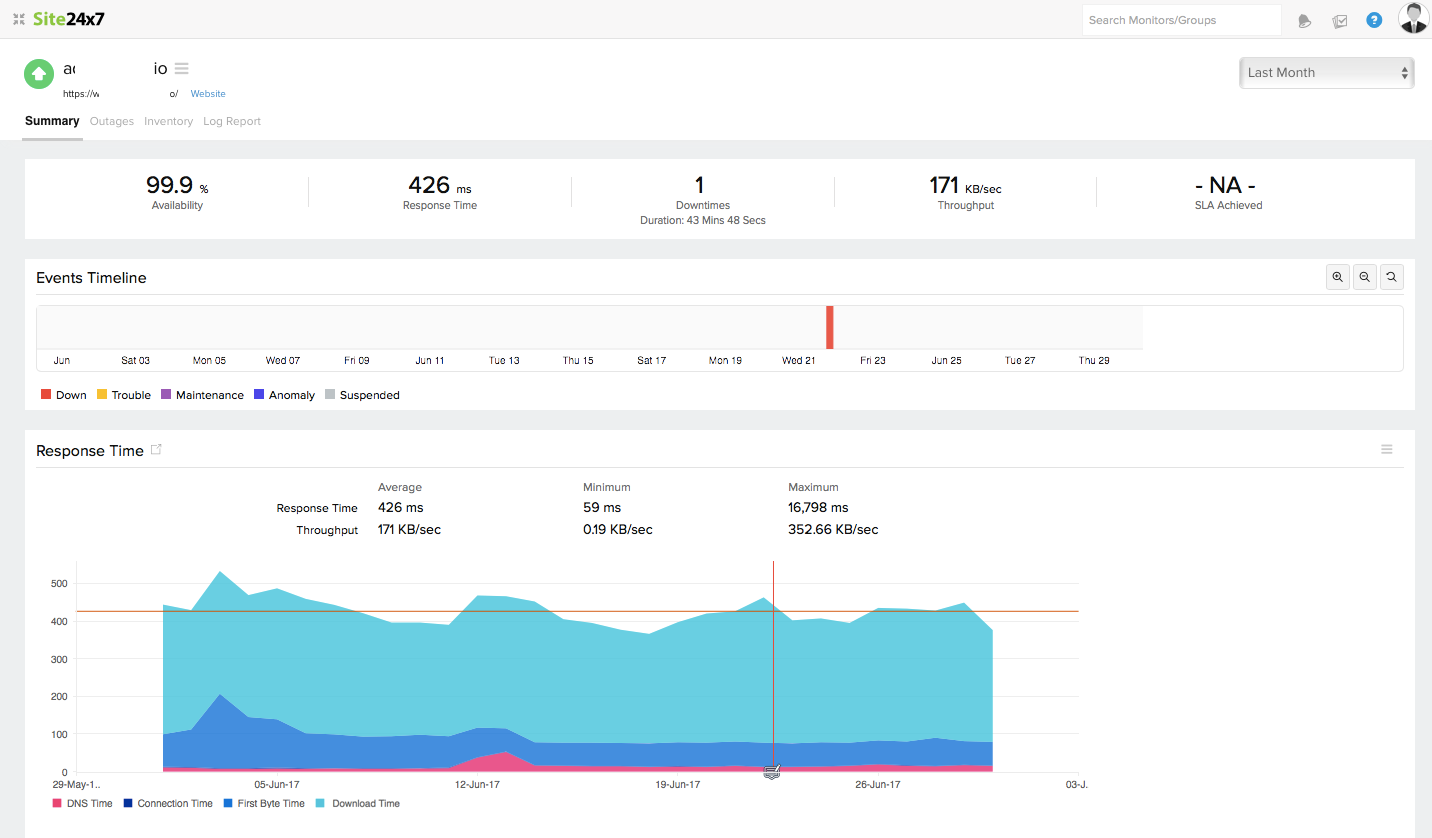Open the hamburger menu beside monitor name
The width and height of the screenshot is (1432, 838).
pos(181,69)
